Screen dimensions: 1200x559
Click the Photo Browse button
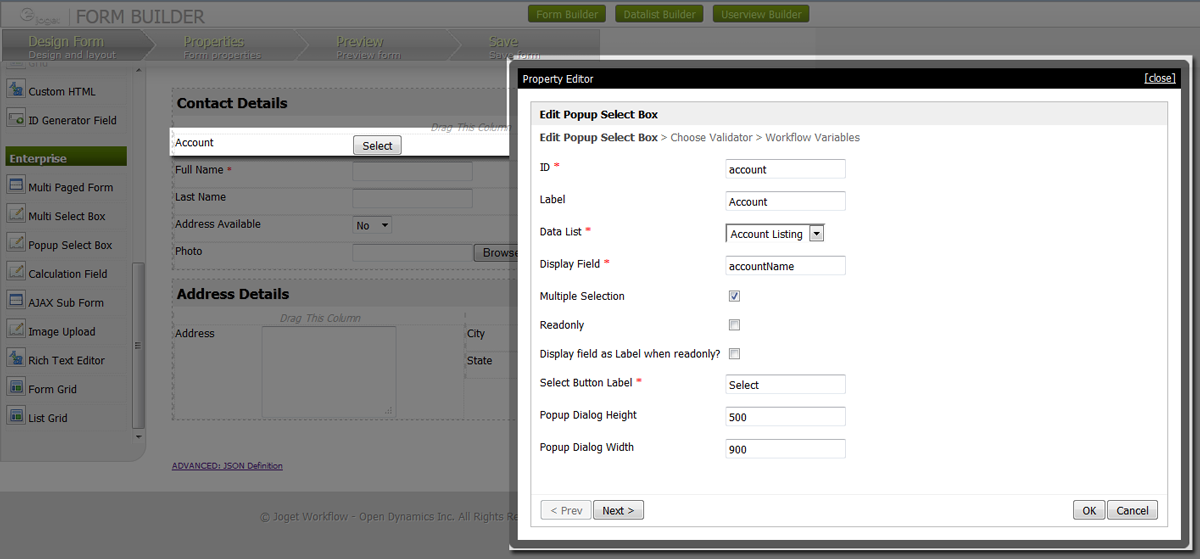[495, 253]
